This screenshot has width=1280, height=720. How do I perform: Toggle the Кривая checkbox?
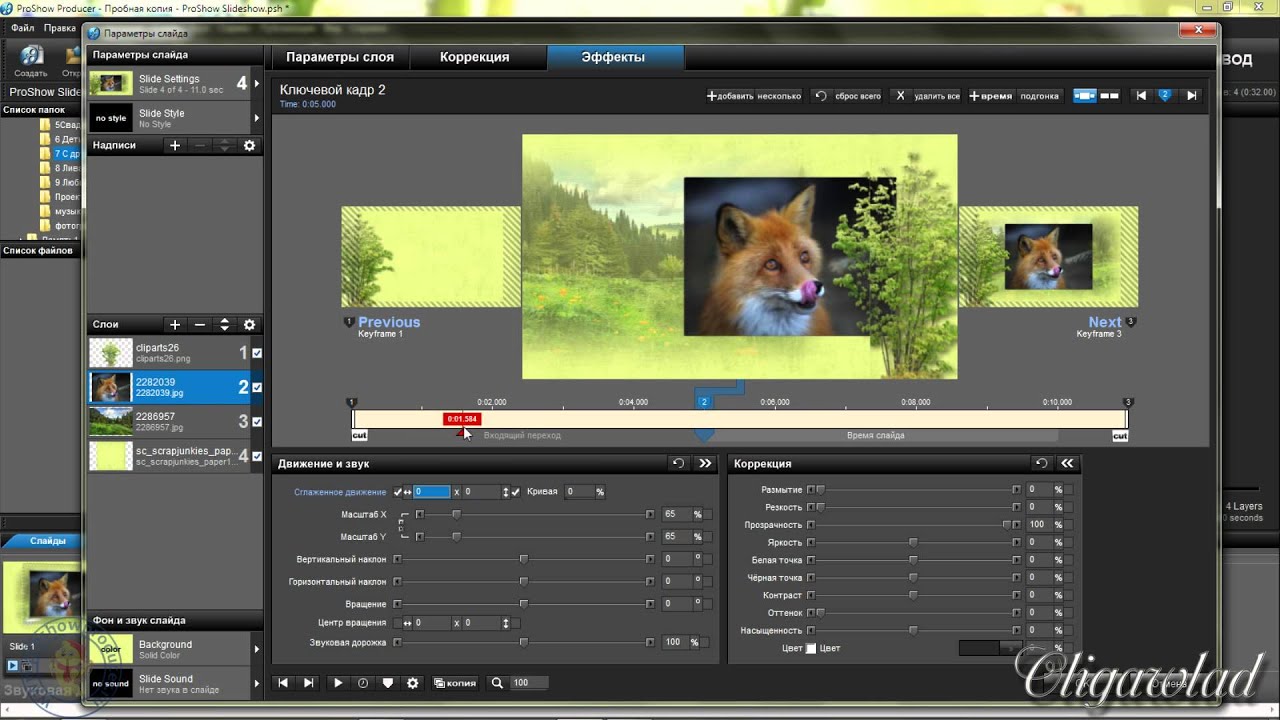pyautogui.click(x=516, y=492)
